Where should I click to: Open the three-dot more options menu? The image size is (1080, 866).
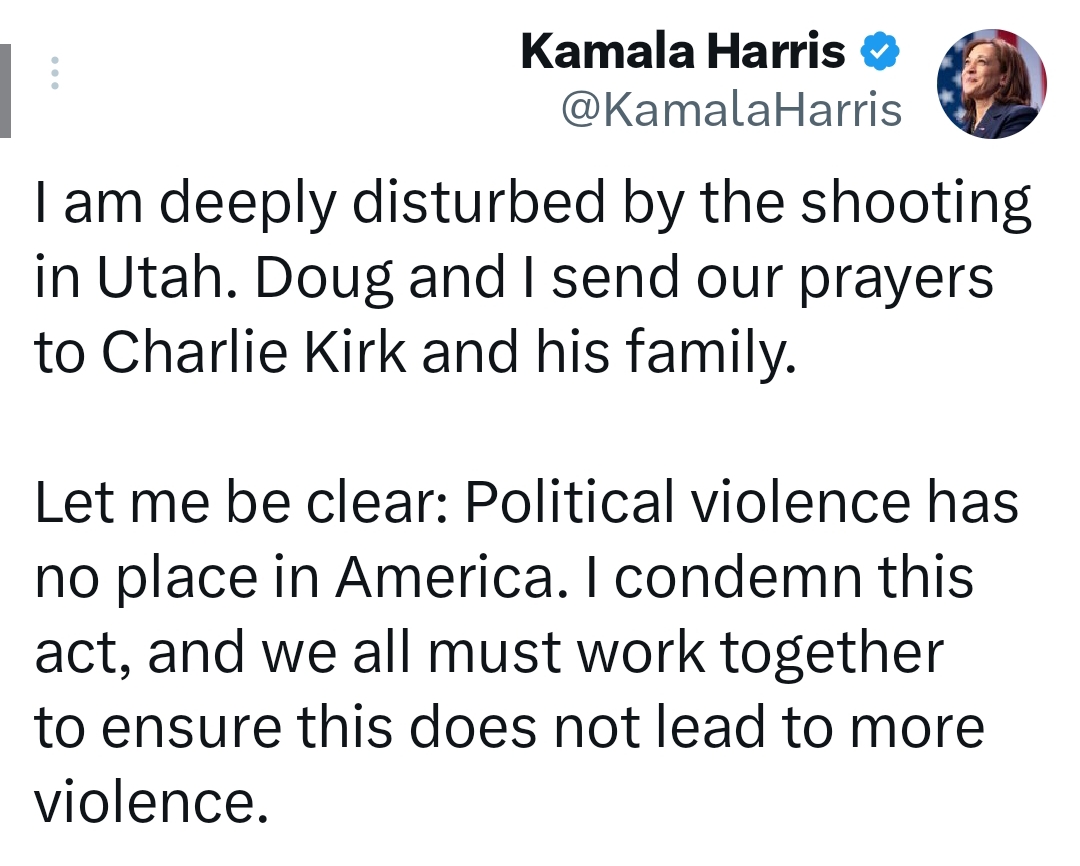[55, 72]
